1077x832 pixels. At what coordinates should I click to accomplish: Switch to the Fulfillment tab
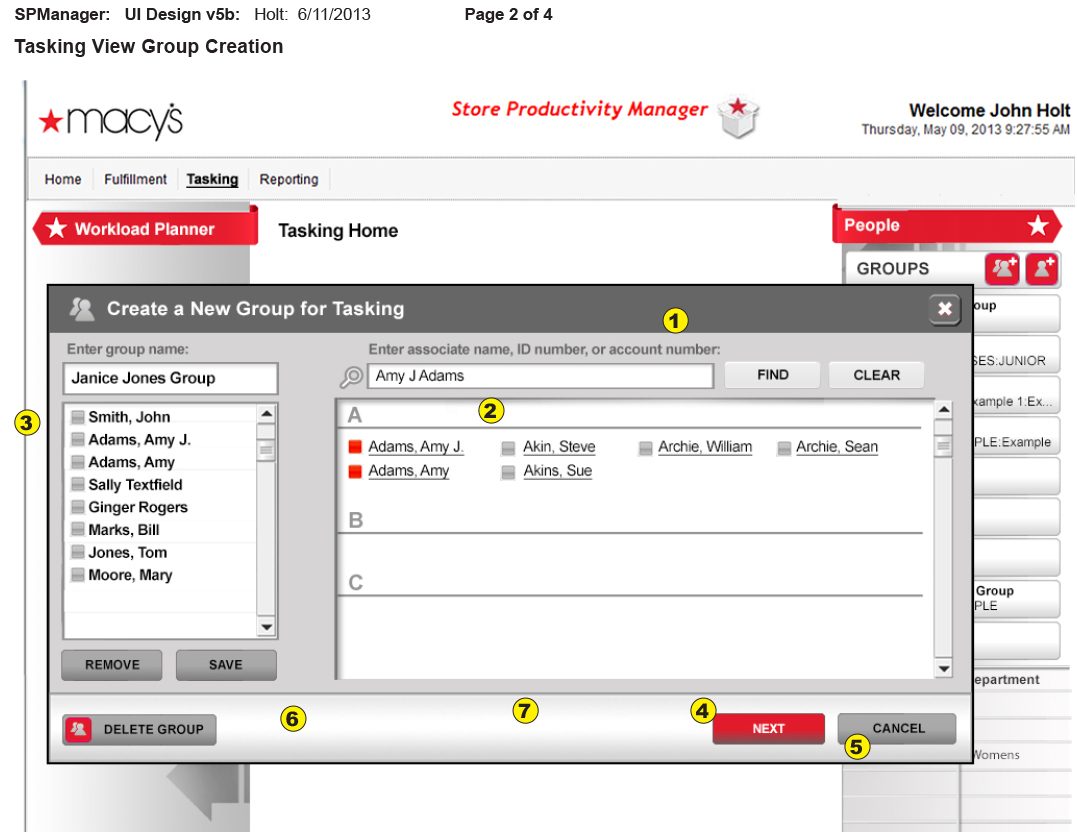135,180
